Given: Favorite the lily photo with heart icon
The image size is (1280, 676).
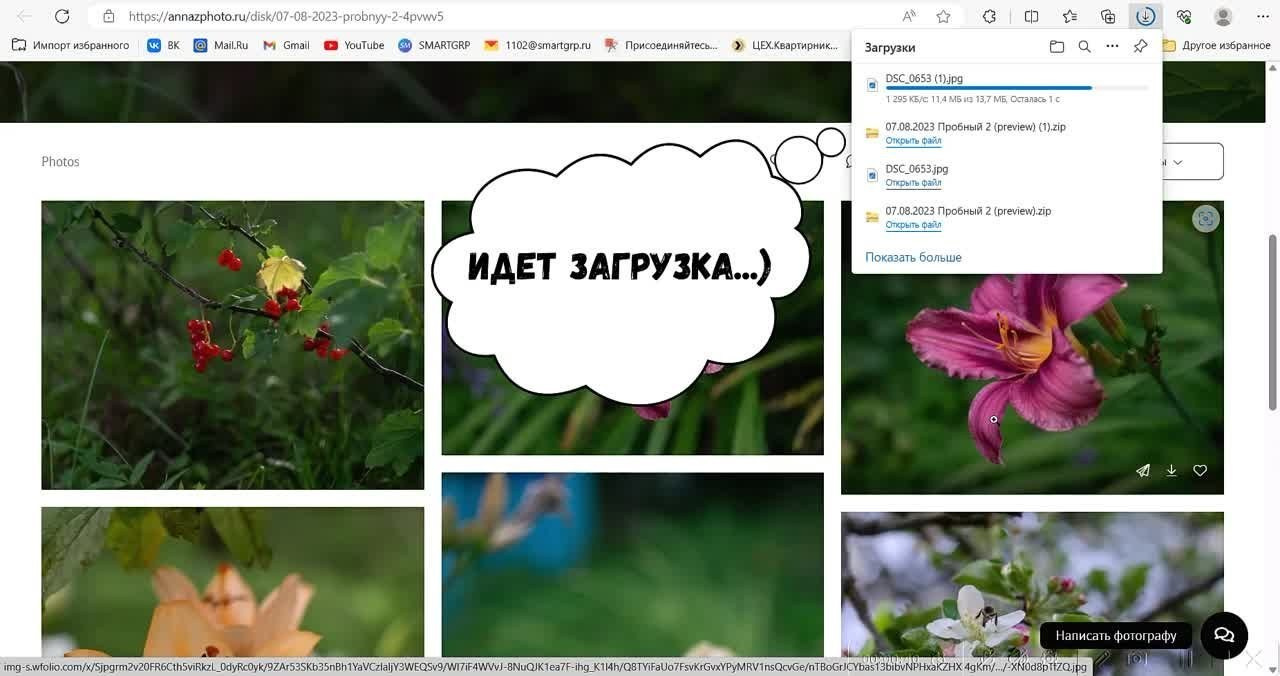Looking at the screenshot, I should coord(1199,470).
